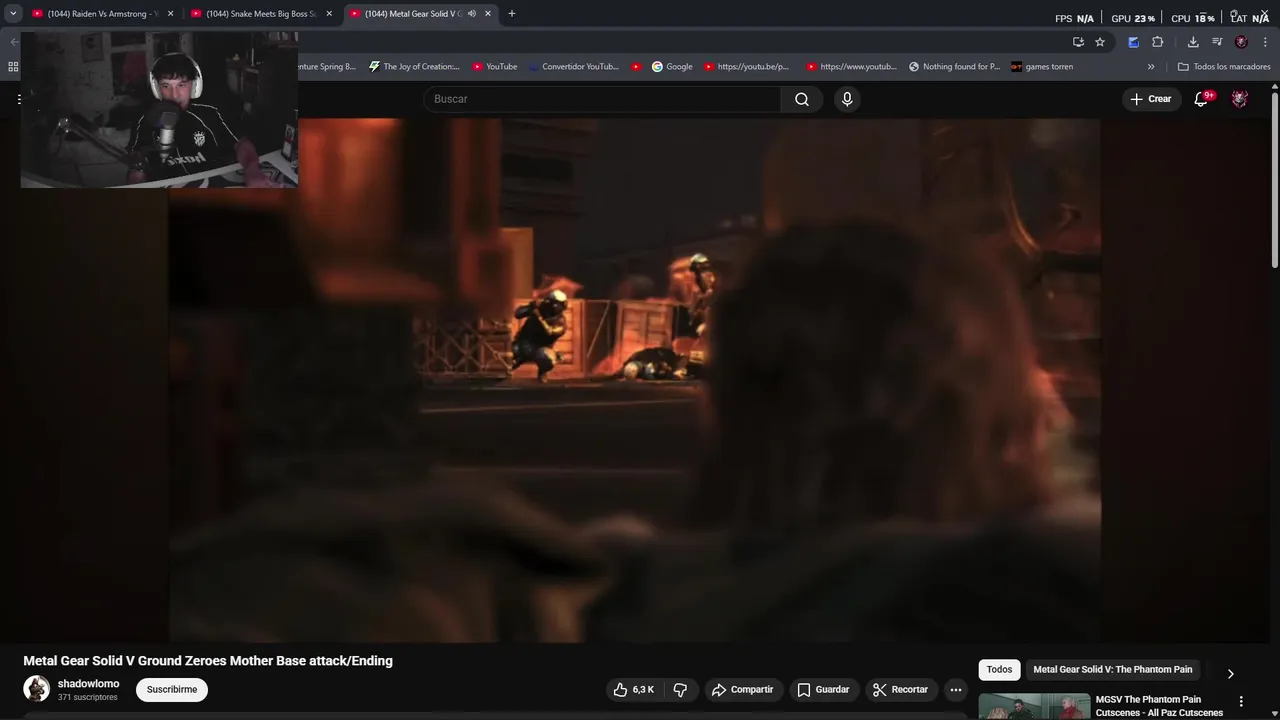Open the tab search dropdown arrow
The height and width of the screenshot is (720, 1280).
[x=13, y=14]
